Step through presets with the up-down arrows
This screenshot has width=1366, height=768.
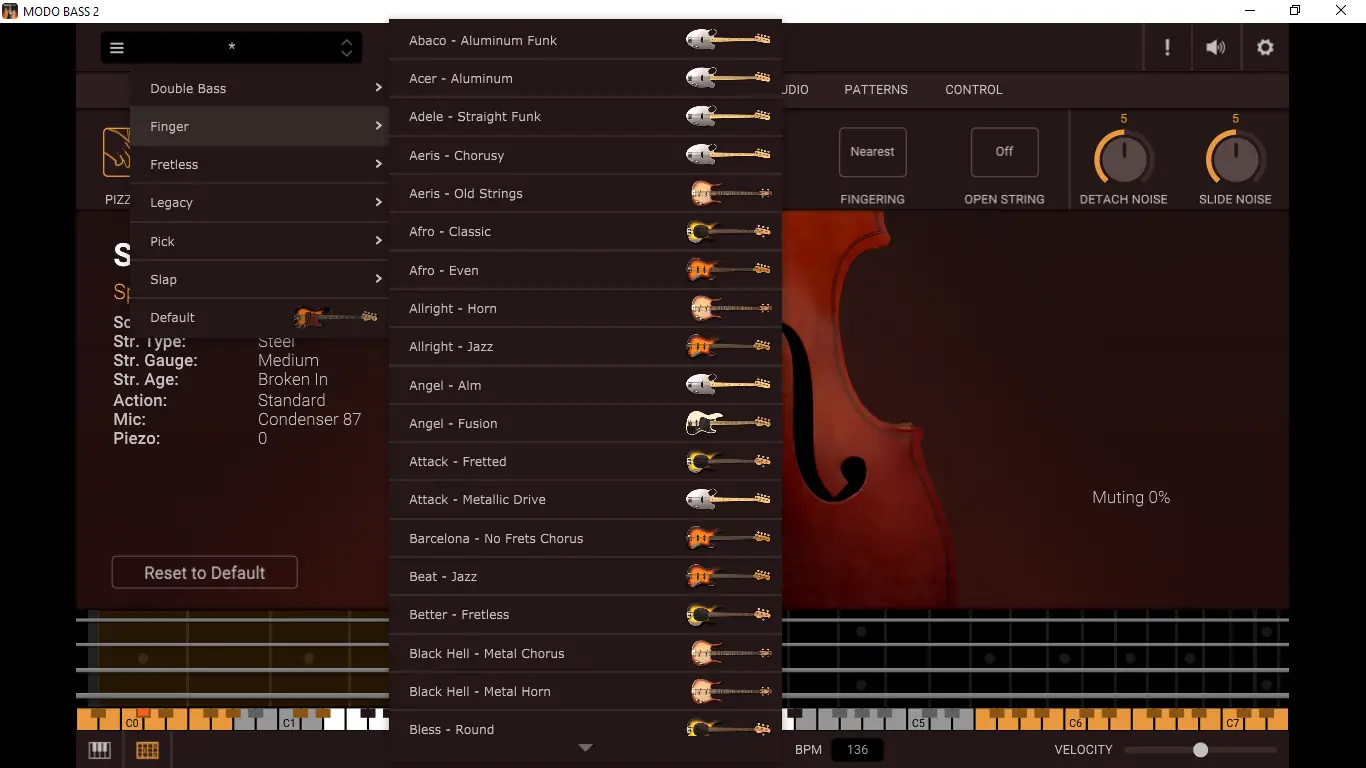[346, 47]
